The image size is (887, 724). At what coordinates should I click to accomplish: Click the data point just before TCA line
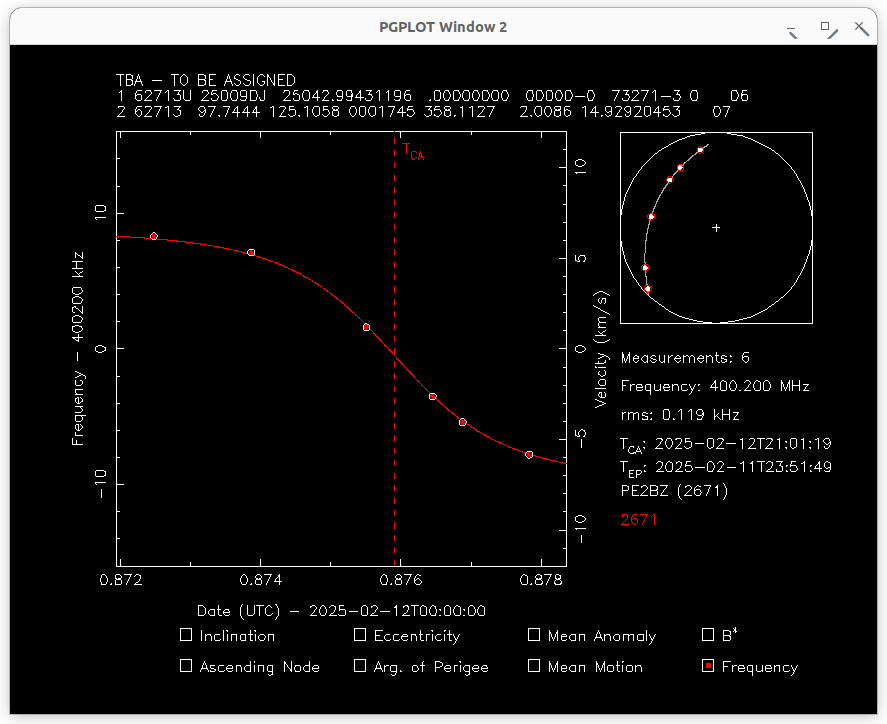tap(366, 327)
